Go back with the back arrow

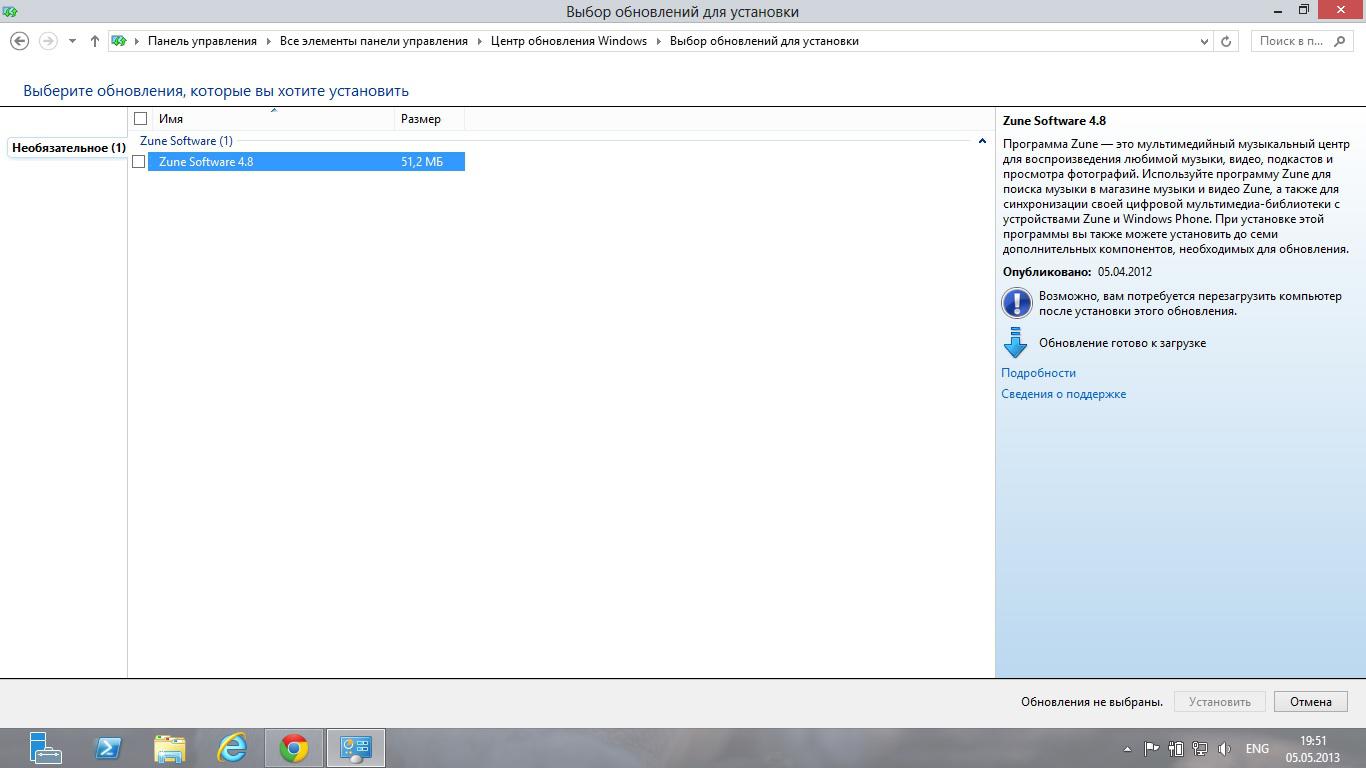[19, 41]
